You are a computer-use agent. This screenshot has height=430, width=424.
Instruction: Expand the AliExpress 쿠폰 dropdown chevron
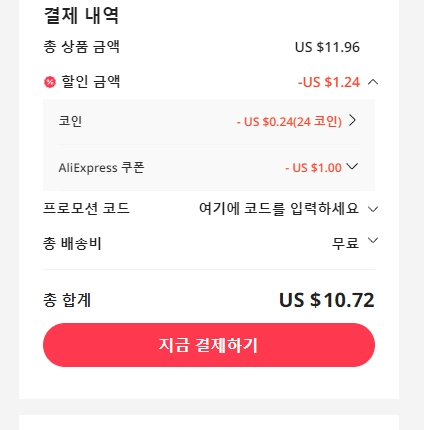click(352, 166)
